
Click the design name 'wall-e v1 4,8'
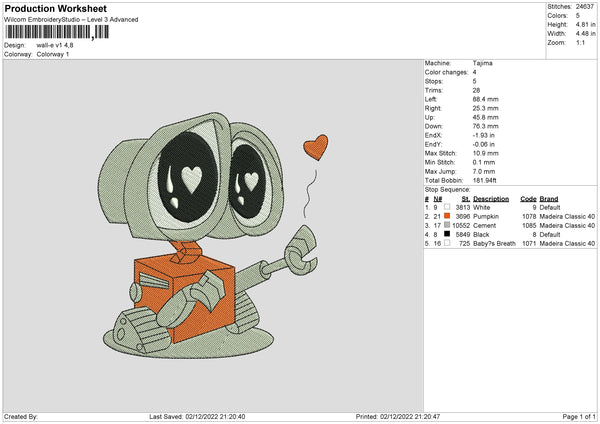[x=55, y=45]
